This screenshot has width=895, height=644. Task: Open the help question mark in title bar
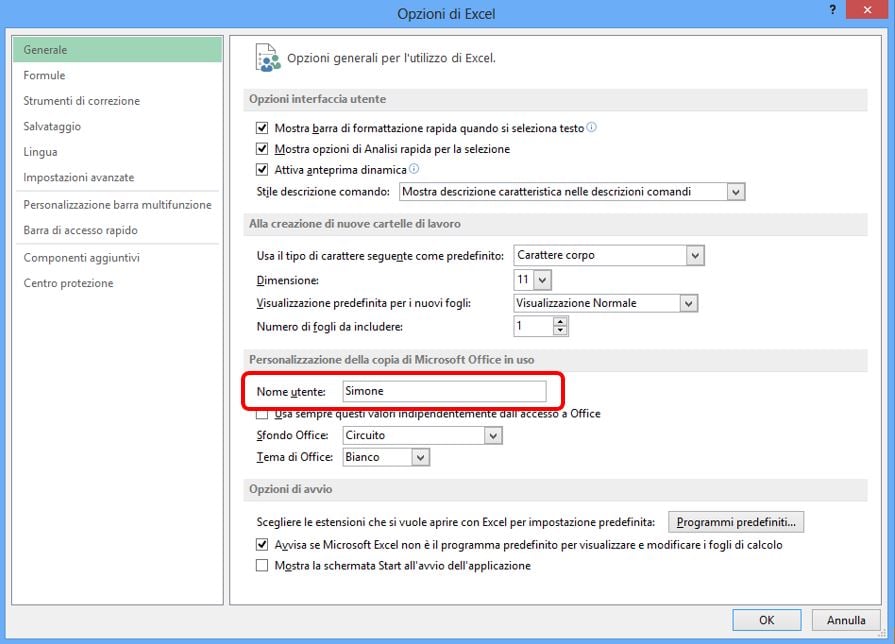click(833, 10)
